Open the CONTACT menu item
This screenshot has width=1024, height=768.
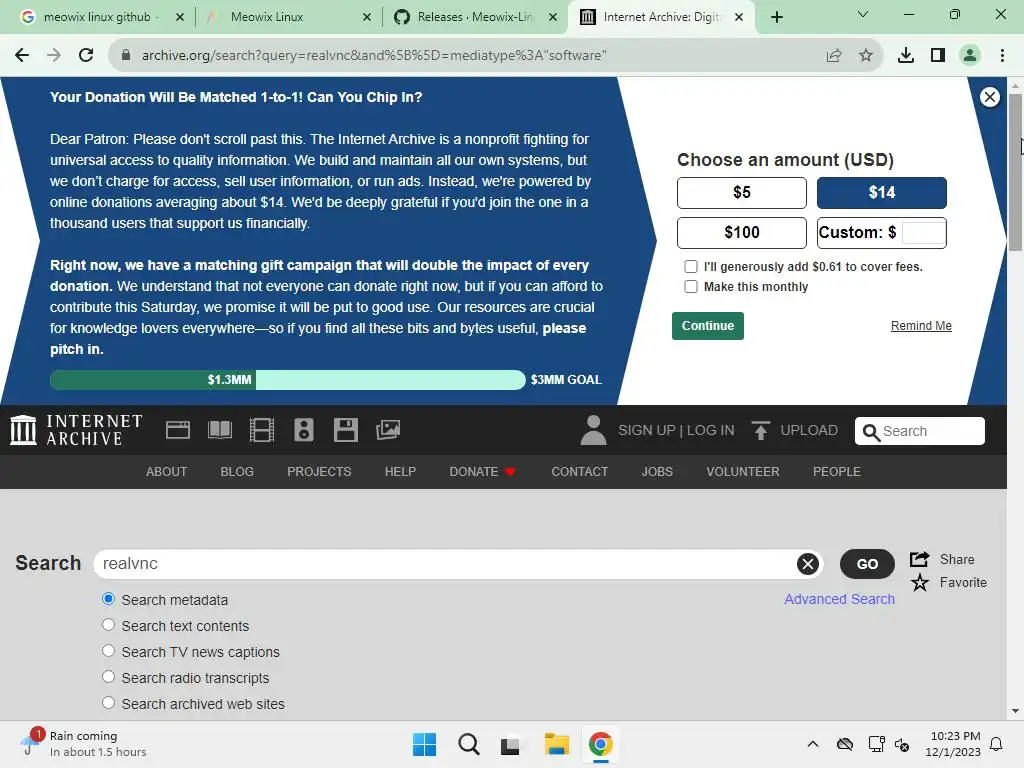(x=579, y=472)
